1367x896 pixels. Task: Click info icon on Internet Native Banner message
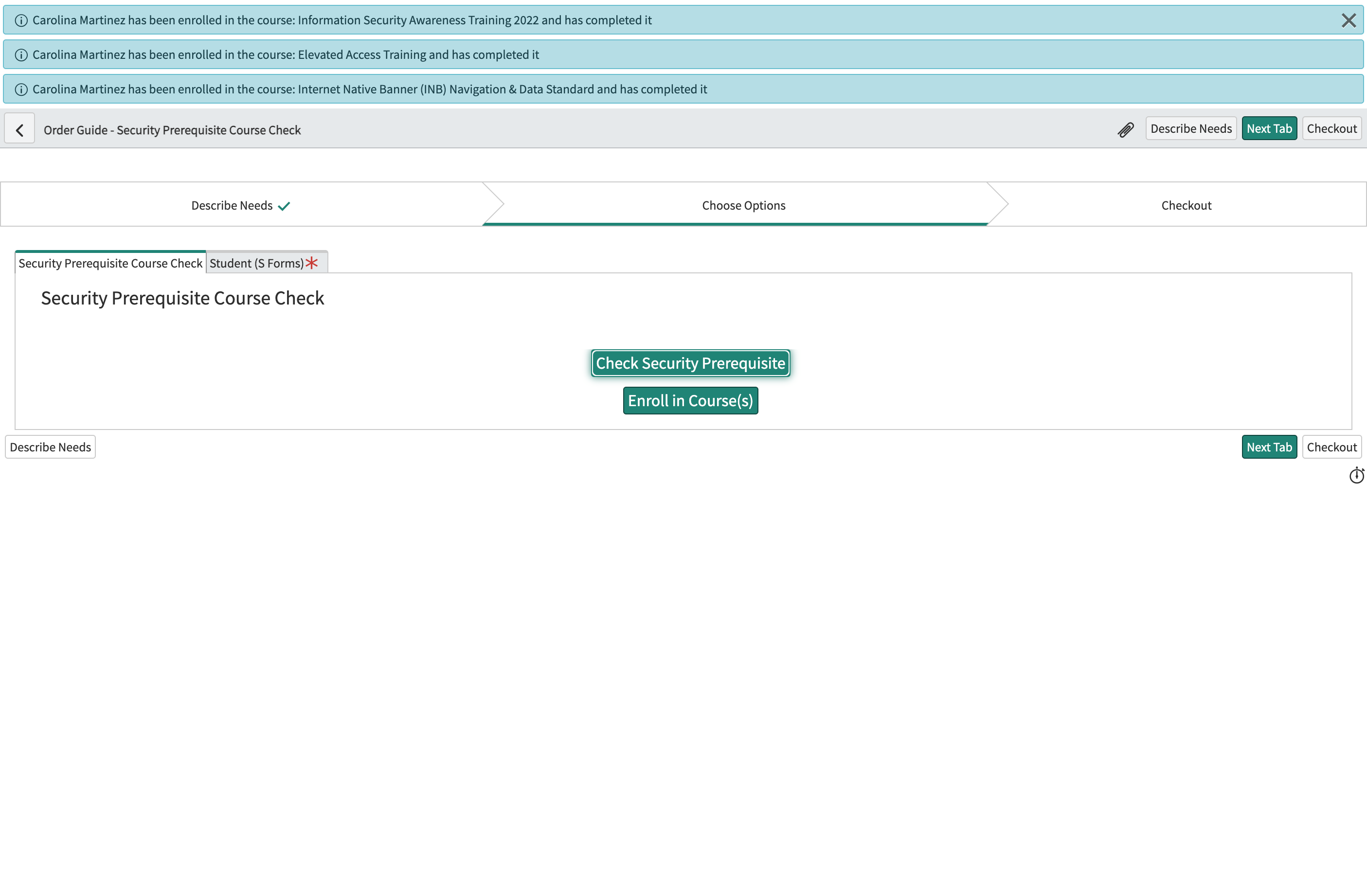[21, 90]
